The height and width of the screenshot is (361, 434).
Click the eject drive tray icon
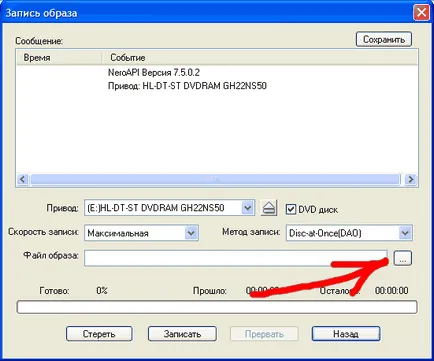pyautogui.click(x=269, y=208)
